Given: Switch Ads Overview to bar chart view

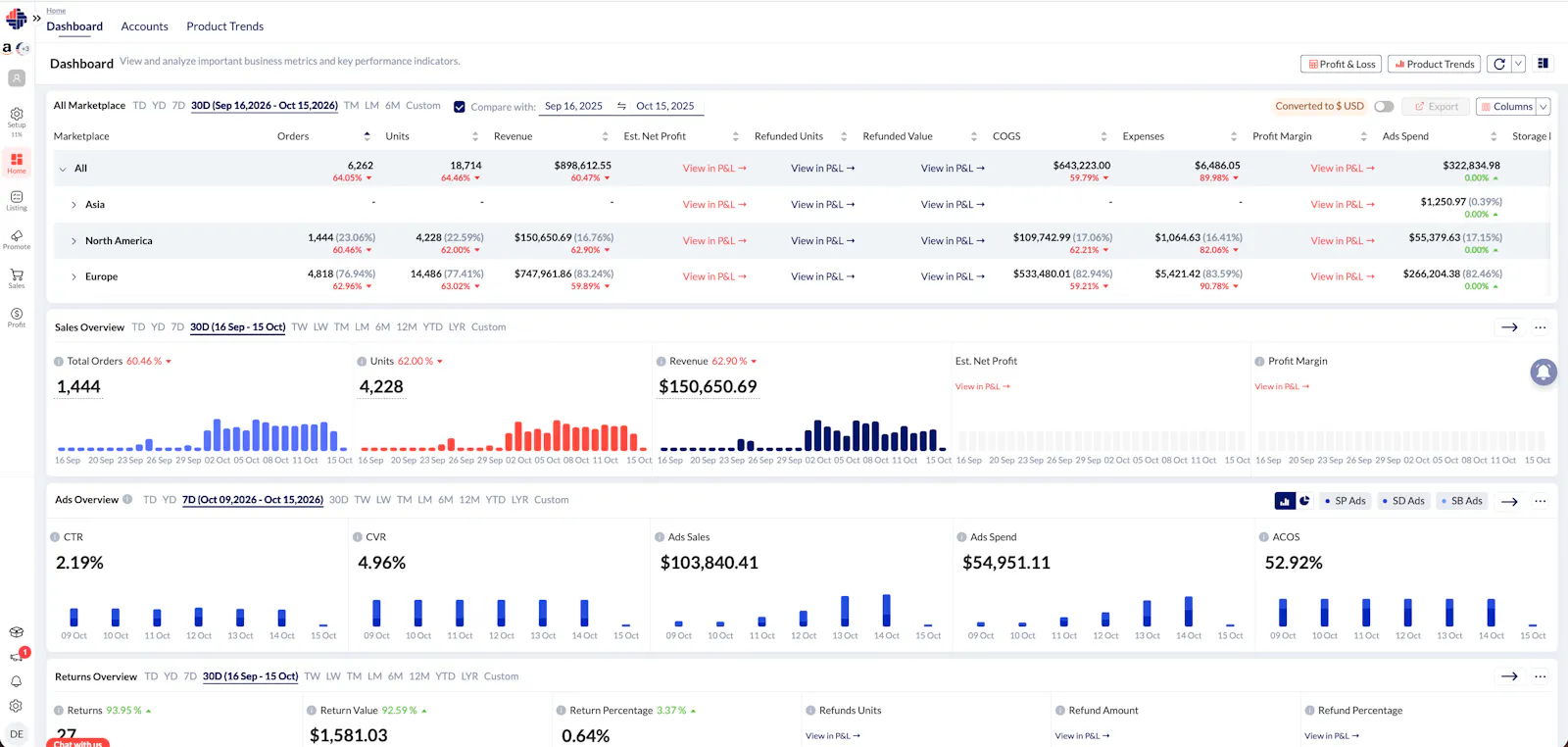Looking at the screenshot, I should click(x=1285, y=501).
